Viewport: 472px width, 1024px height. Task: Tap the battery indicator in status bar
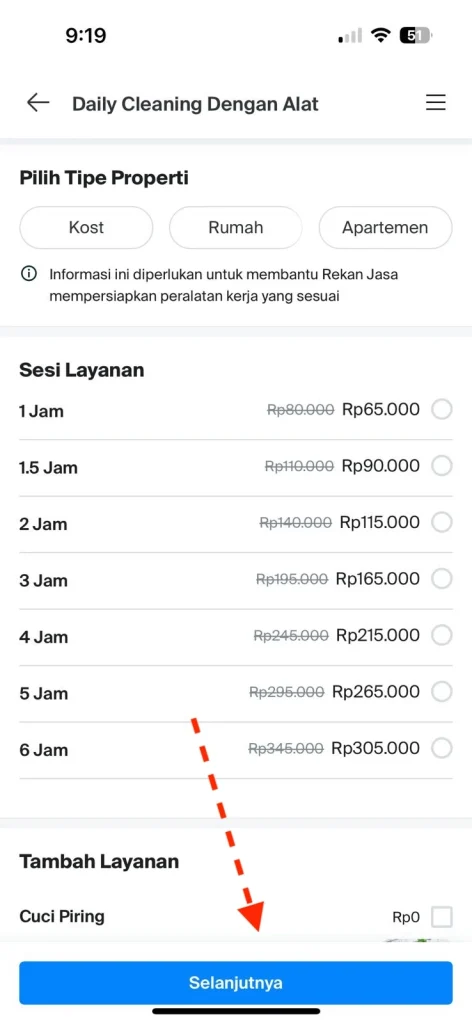tap(415, 35)
